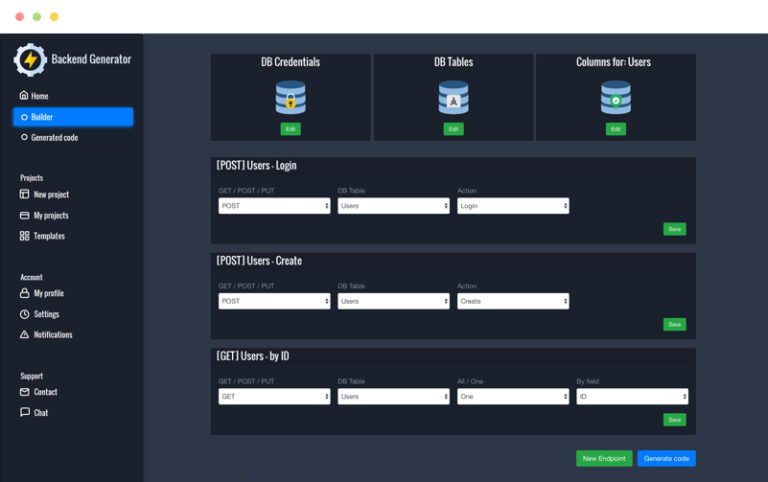This screenshot has width=768, height=482.
Task: Click the Backend Generator gear logo
Action: 30,60
